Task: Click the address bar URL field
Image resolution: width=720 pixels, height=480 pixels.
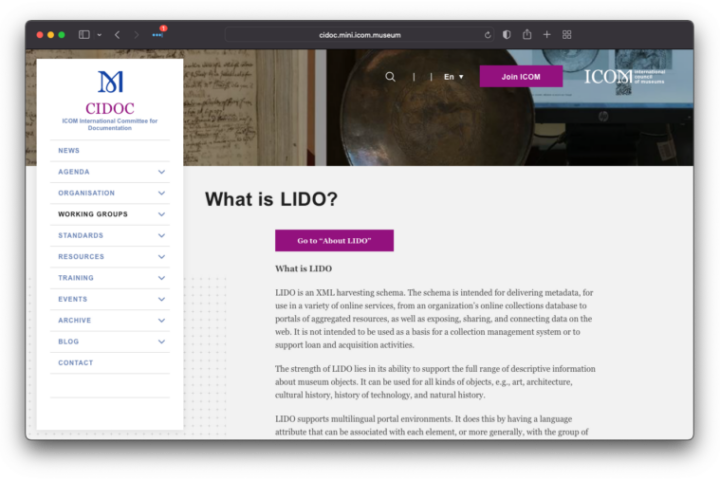Action: pyautogui.click(x=360, y=35)
